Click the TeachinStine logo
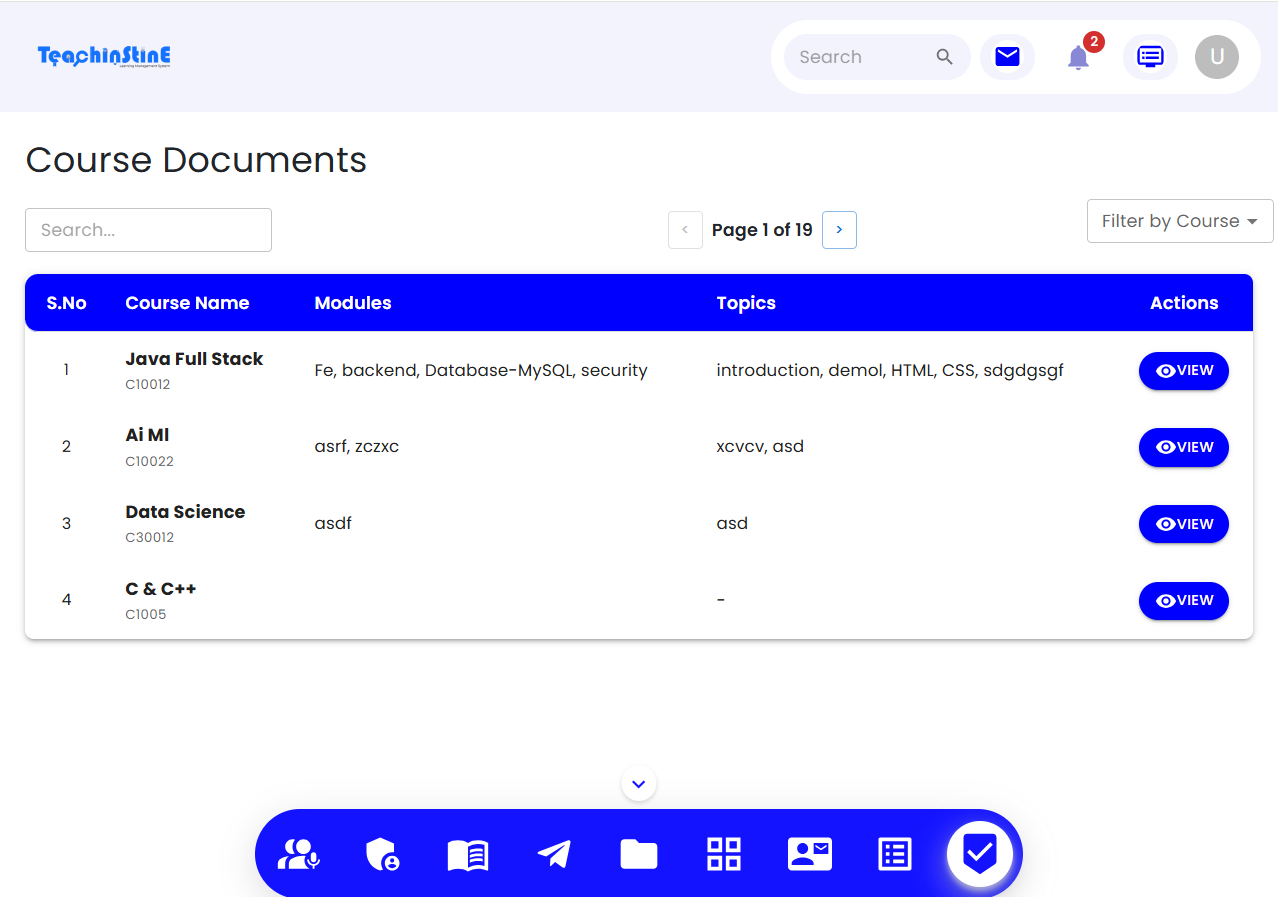 (x=104, y=56)
